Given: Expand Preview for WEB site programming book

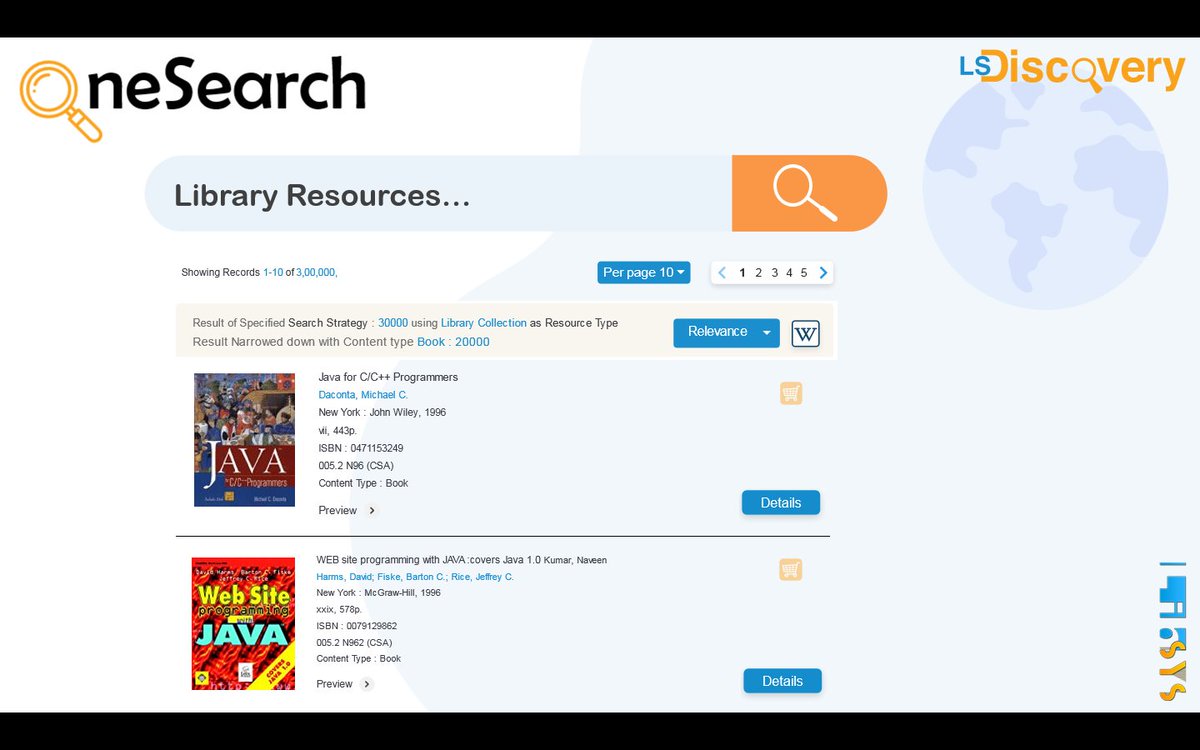Looking at the screenshot, I should (x=367, y=684).
